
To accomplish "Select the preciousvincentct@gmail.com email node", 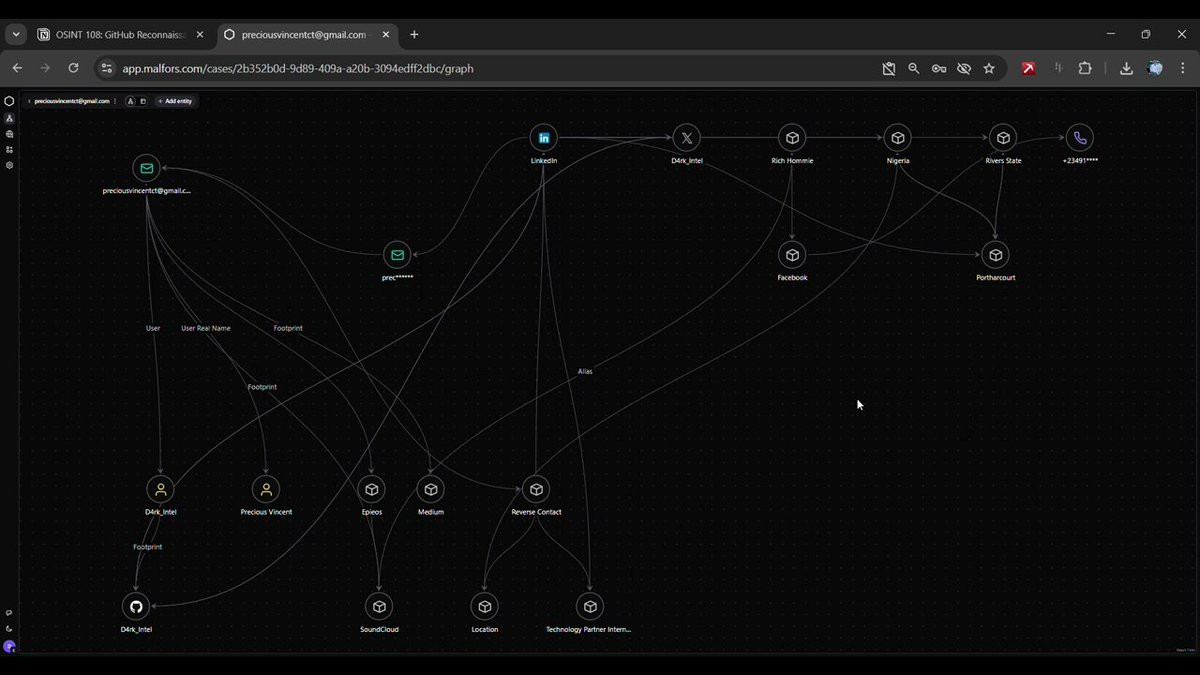I will click(146, 168).
